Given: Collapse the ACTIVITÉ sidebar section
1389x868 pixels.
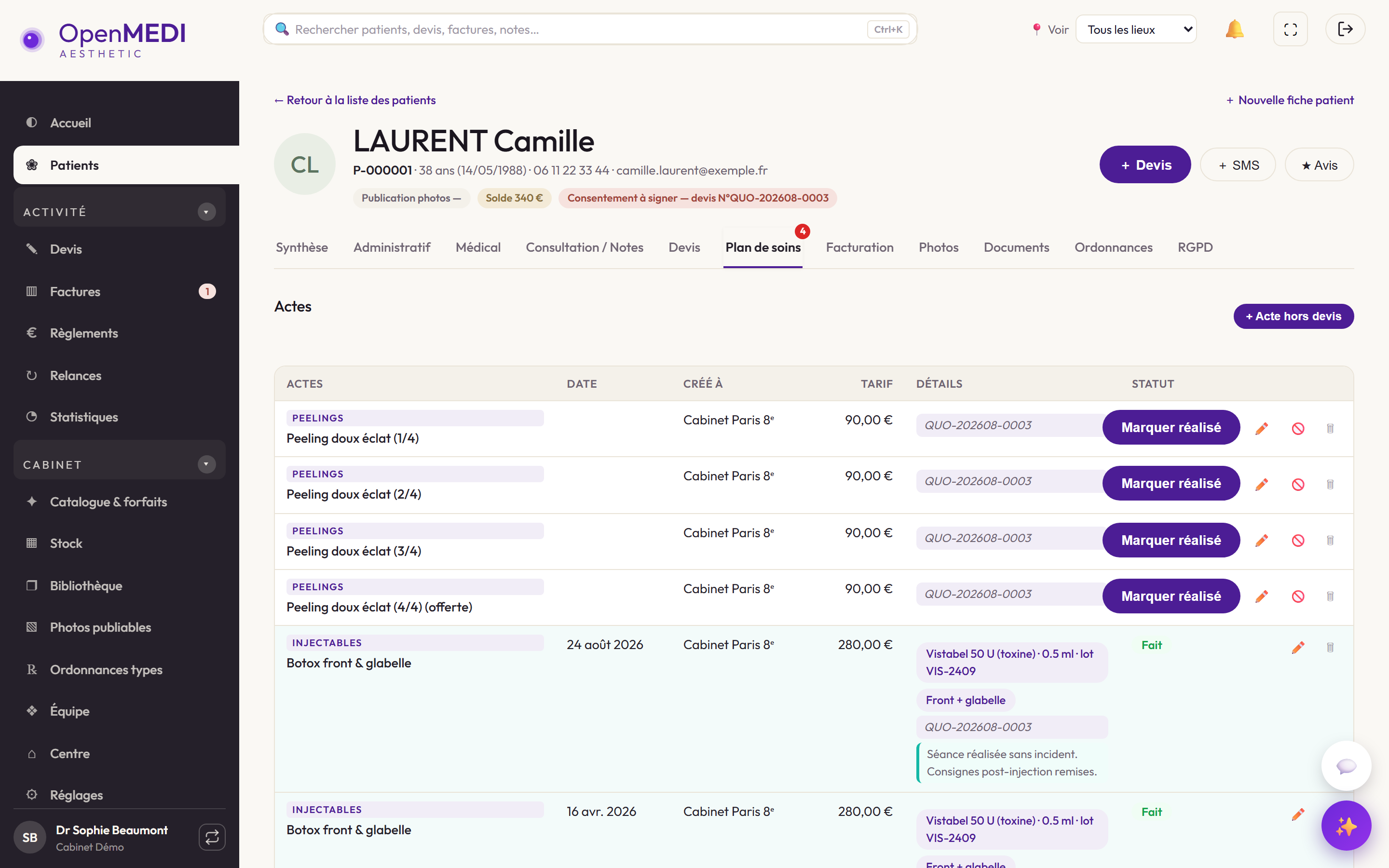Looking at the screenshot, I should 206,212.
